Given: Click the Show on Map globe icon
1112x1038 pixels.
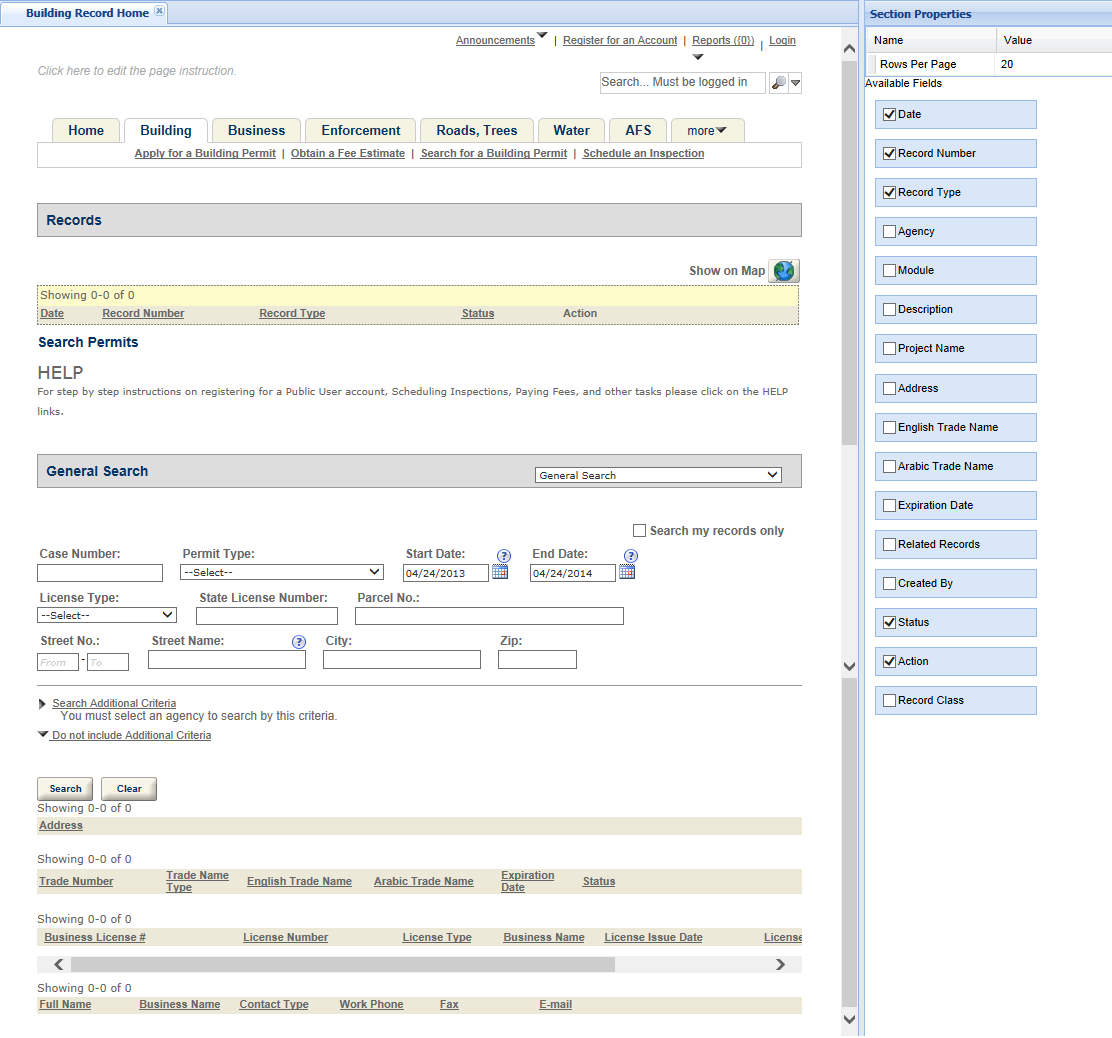Looking at the screenshot, I should tap(783, 271).
